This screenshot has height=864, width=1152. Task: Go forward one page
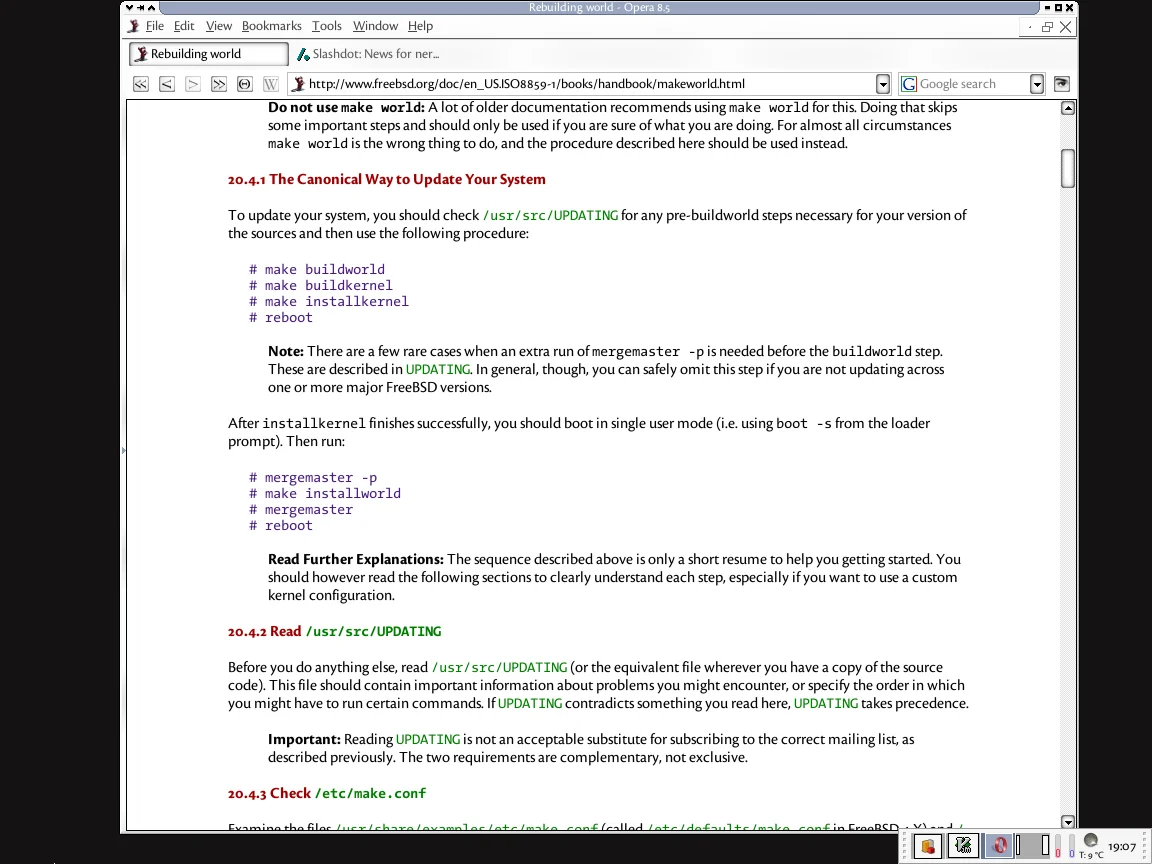click(x=192, y=84)
